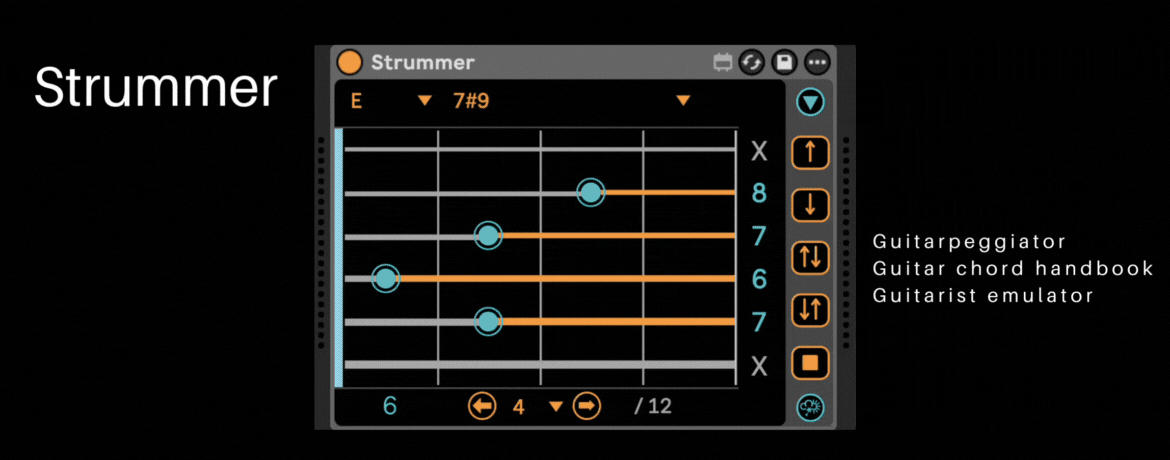Image resolution: width=1170 pixels, height=460 pixels.
Task: Click the hot-swap preset icon
Action: pyautogui.click(x=752, y=63)
